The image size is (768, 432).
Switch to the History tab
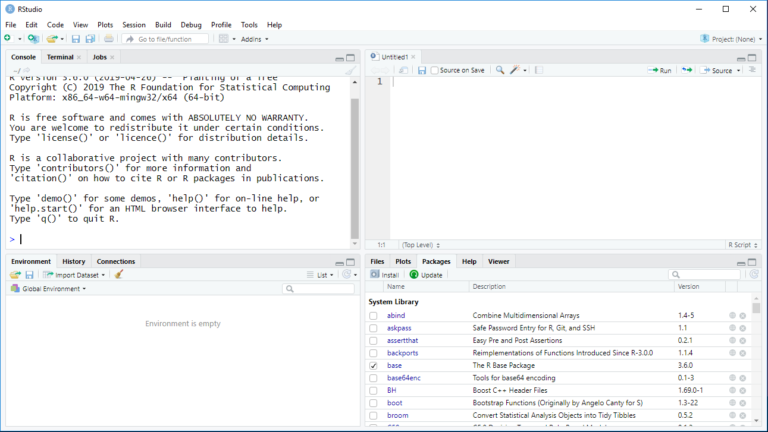click(73, 261)
